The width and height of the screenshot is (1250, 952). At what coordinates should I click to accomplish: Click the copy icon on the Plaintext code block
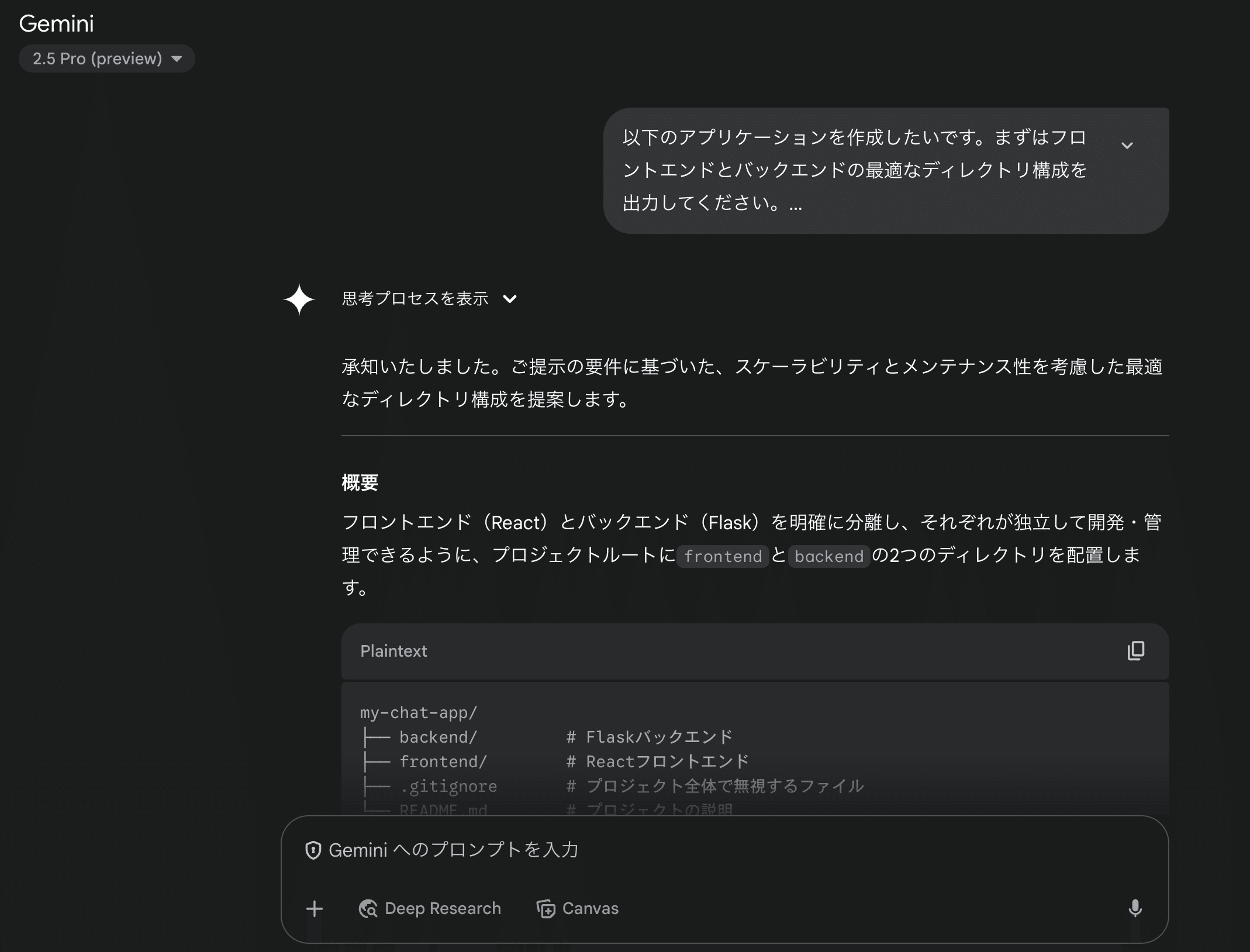point(1135,651)
